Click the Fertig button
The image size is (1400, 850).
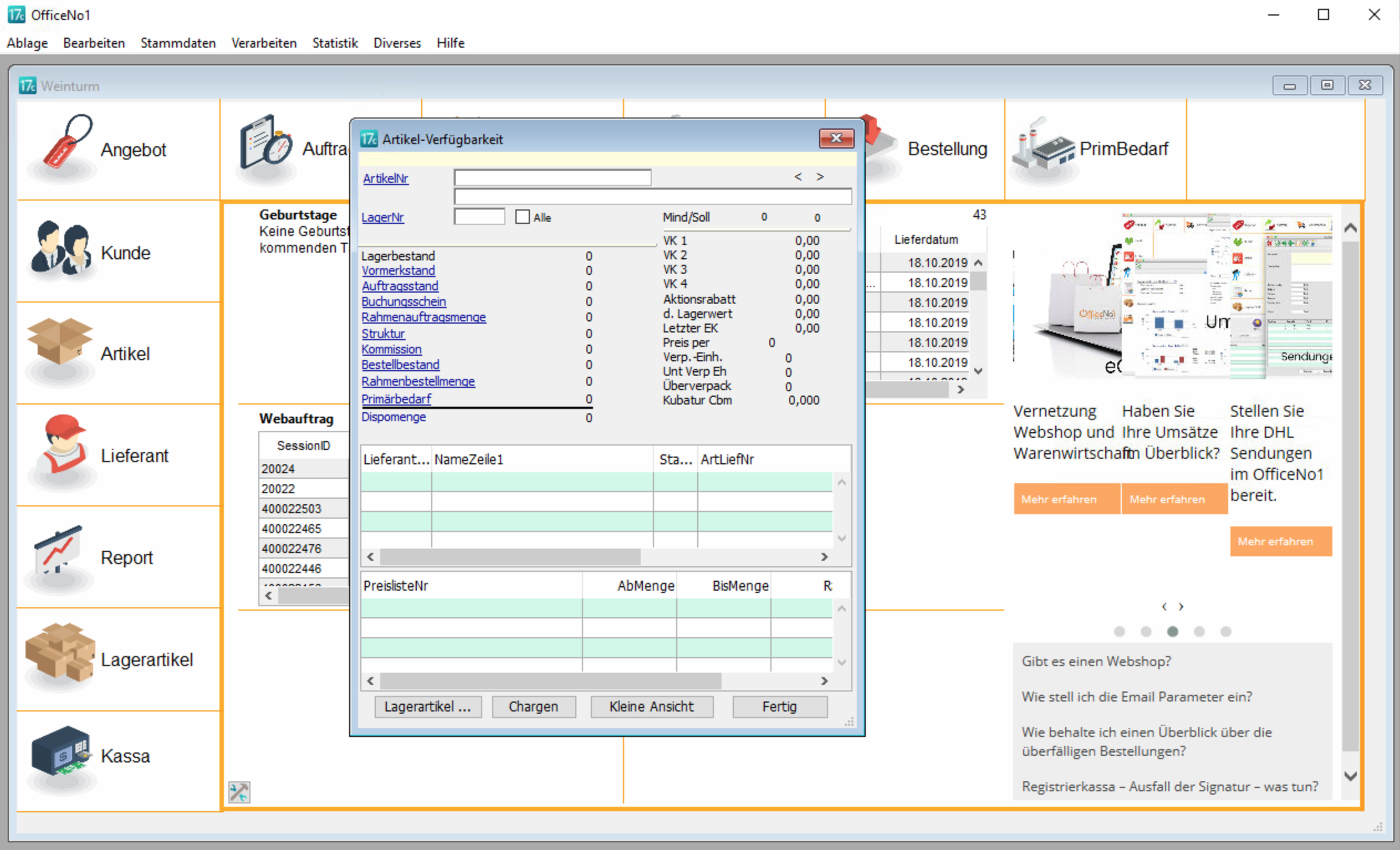tap(780, 706)
